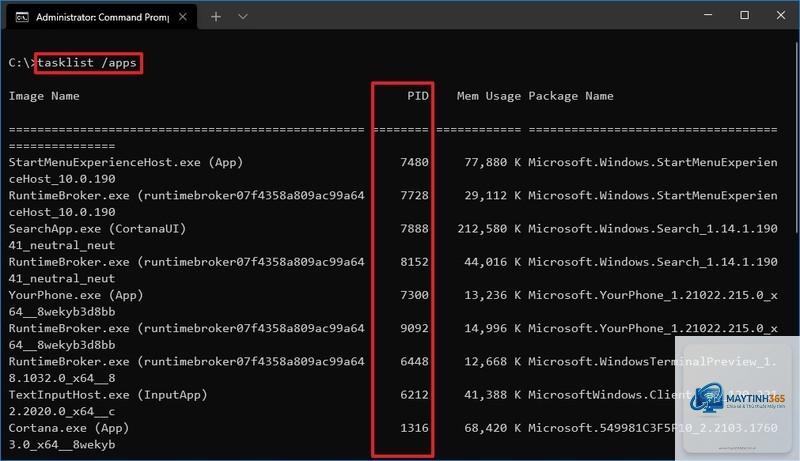This screenshot has width=800, height=461.
Task: Click PID value 6448
Action: [x=414, y=361]
